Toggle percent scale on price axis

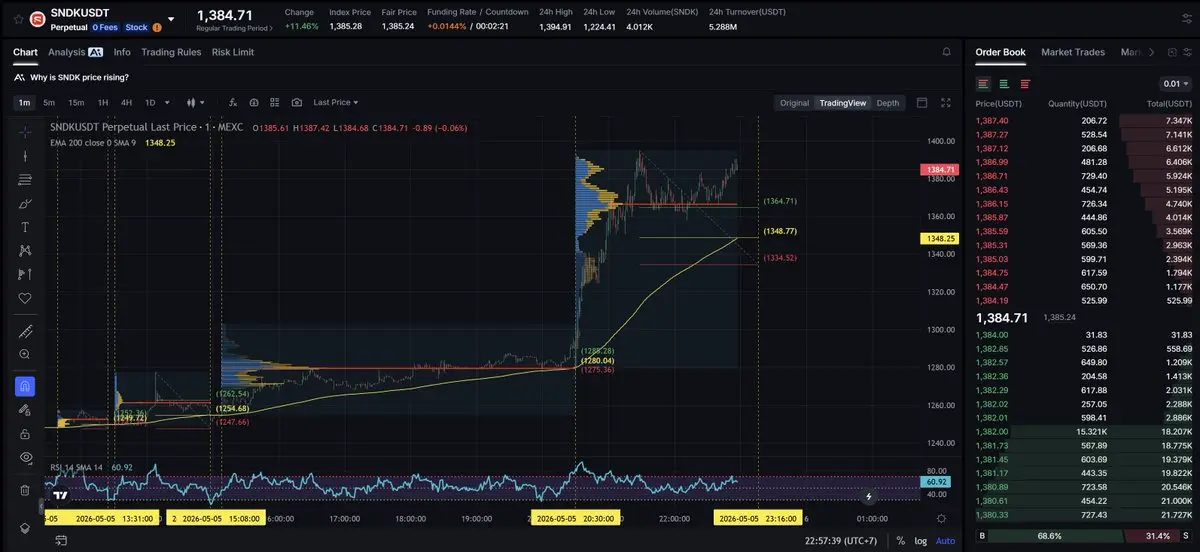click(900, 540)
